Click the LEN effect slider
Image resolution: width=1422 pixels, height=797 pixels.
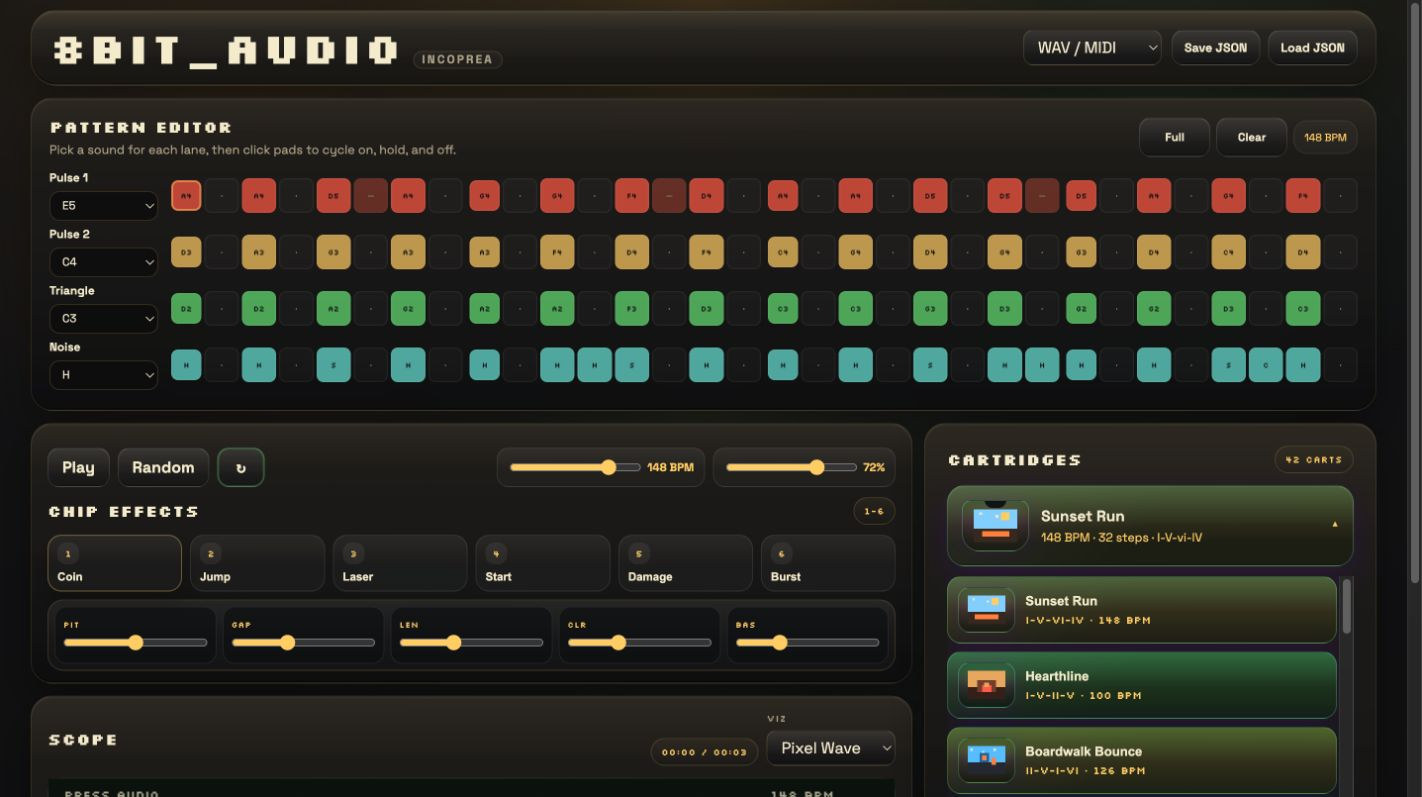(471, 643)
